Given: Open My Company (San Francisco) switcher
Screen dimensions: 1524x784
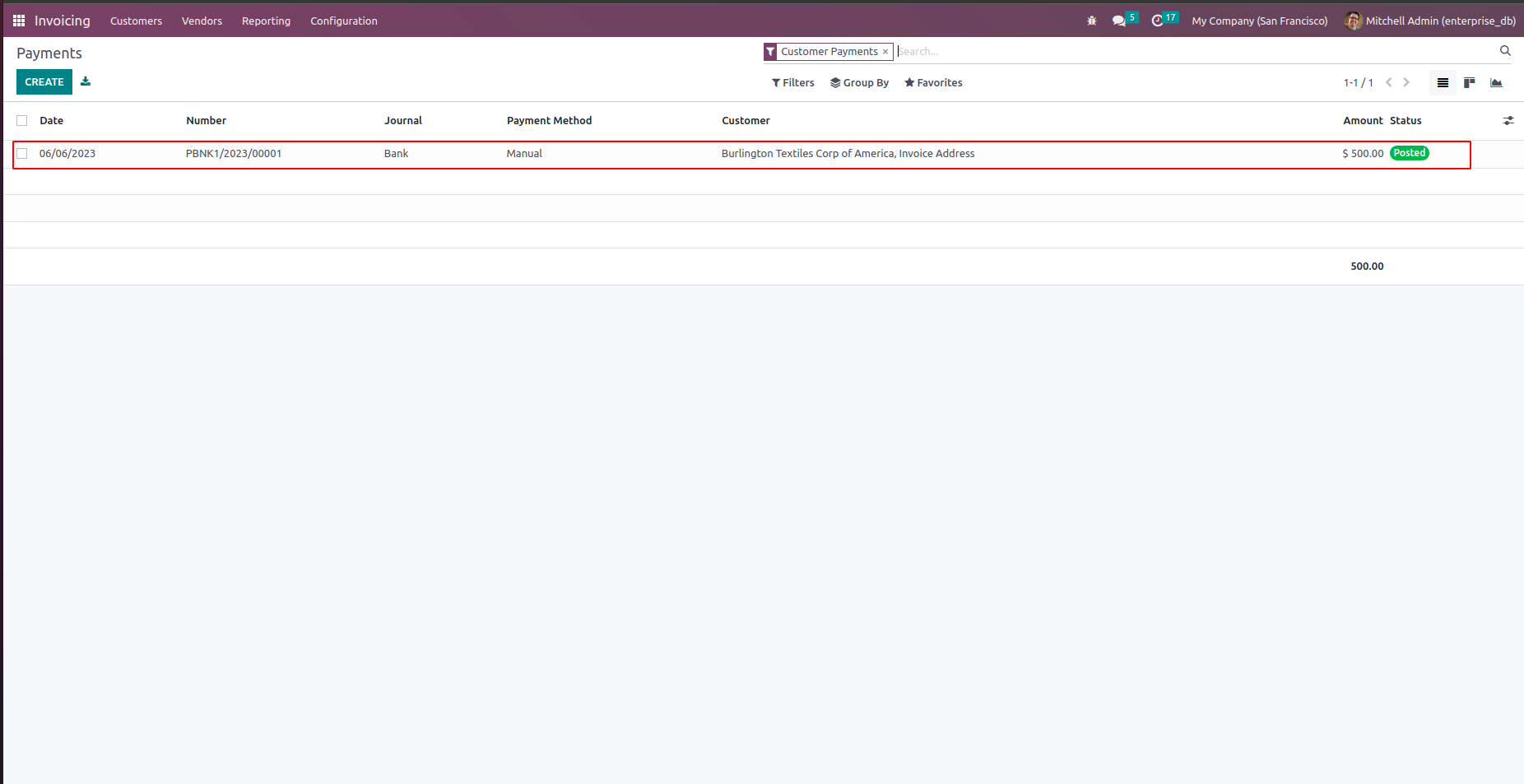Looking at the screenshot, I should [1260, 21].
